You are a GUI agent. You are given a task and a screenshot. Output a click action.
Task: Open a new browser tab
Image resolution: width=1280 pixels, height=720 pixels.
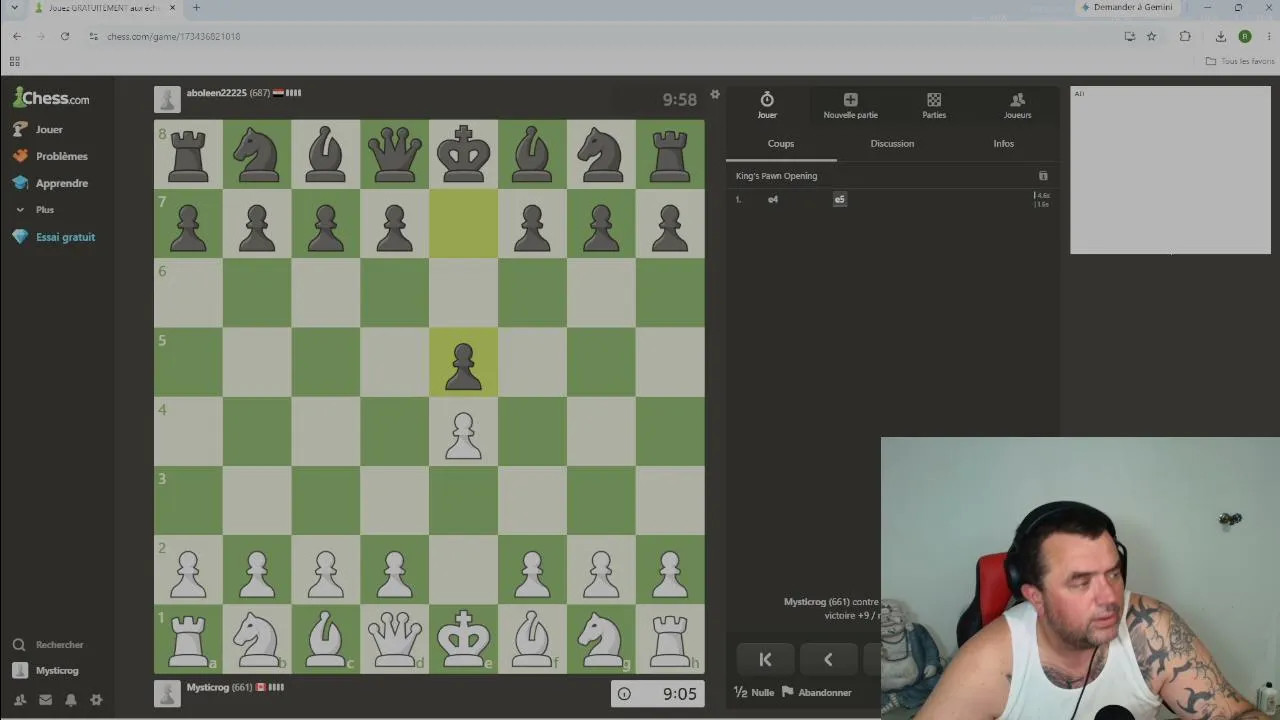click(x=196, y=8)
